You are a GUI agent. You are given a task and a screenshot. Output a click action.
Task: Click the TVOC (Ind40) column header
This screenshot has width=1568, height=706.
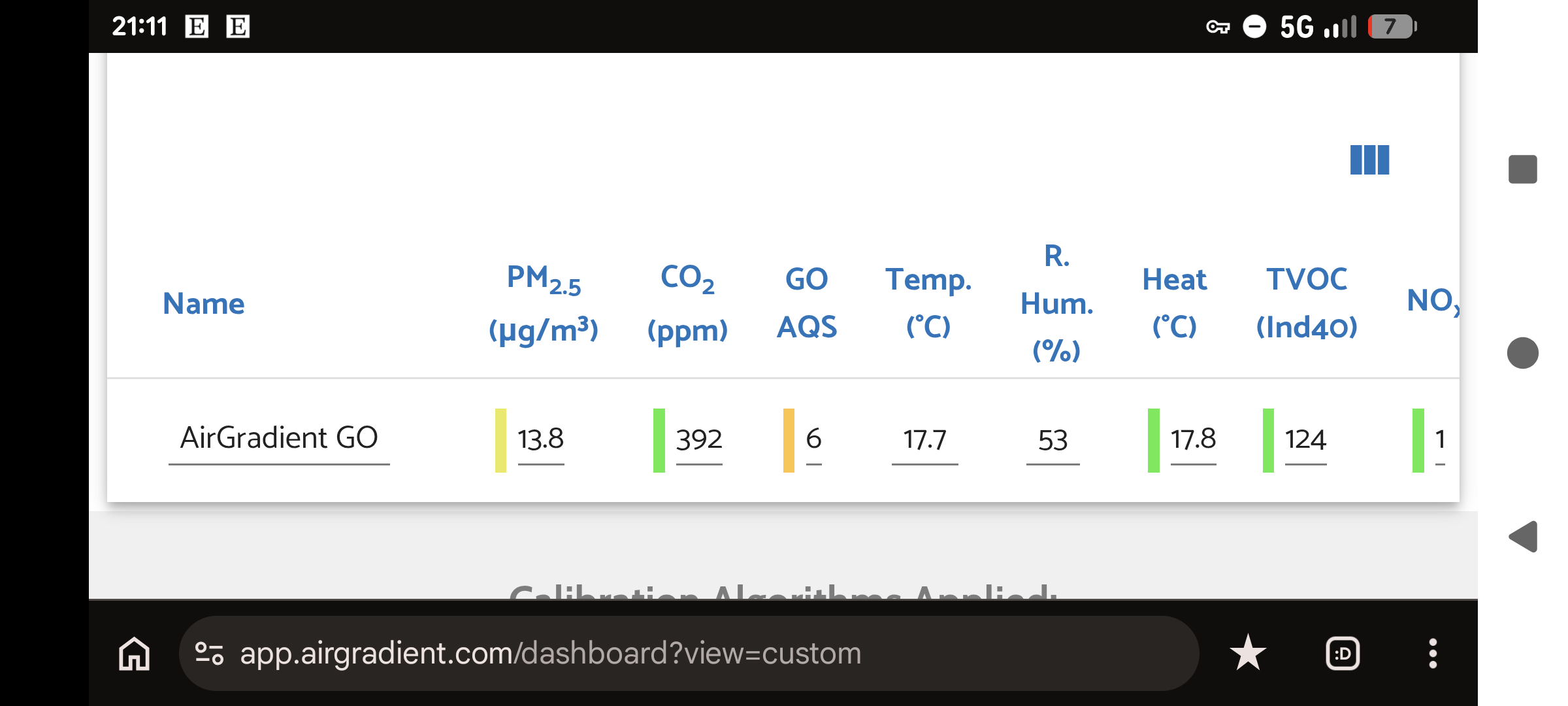coord(1307,303)
